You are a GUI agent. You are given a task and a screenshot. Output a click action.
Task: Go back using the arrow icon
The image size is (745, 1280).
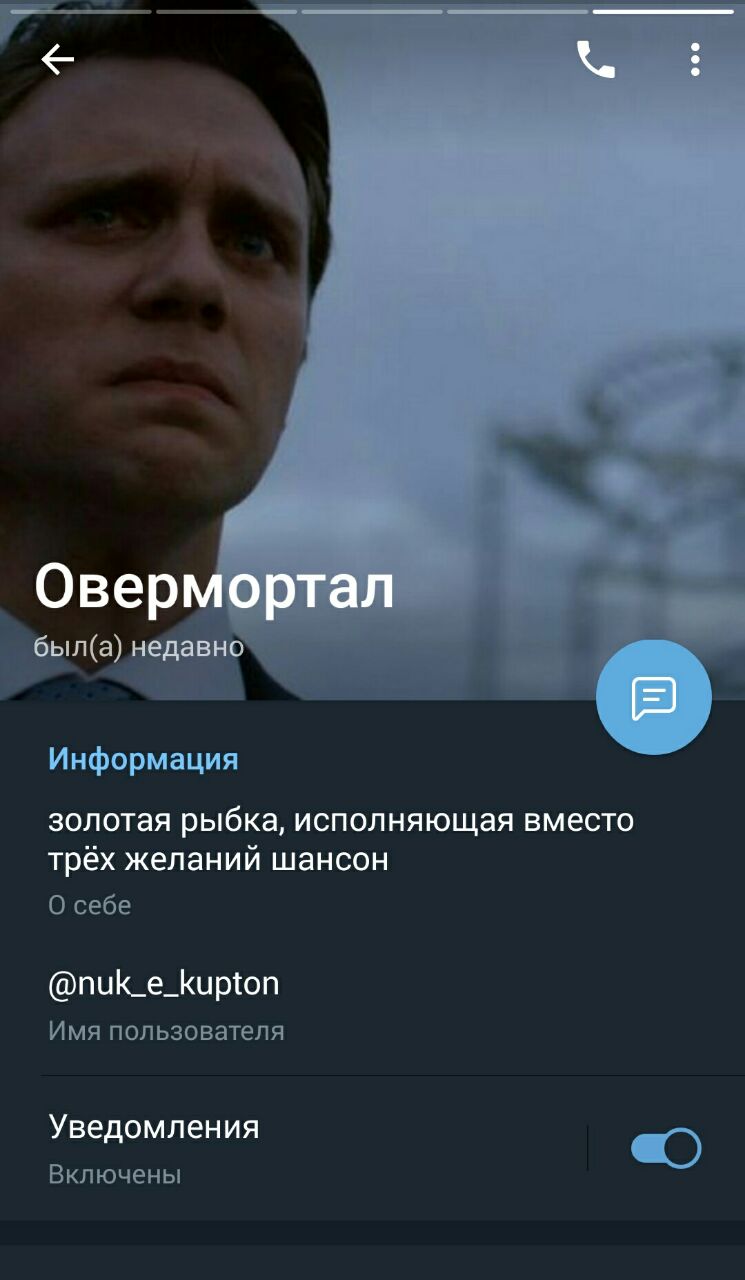click(x=57, y=61)
